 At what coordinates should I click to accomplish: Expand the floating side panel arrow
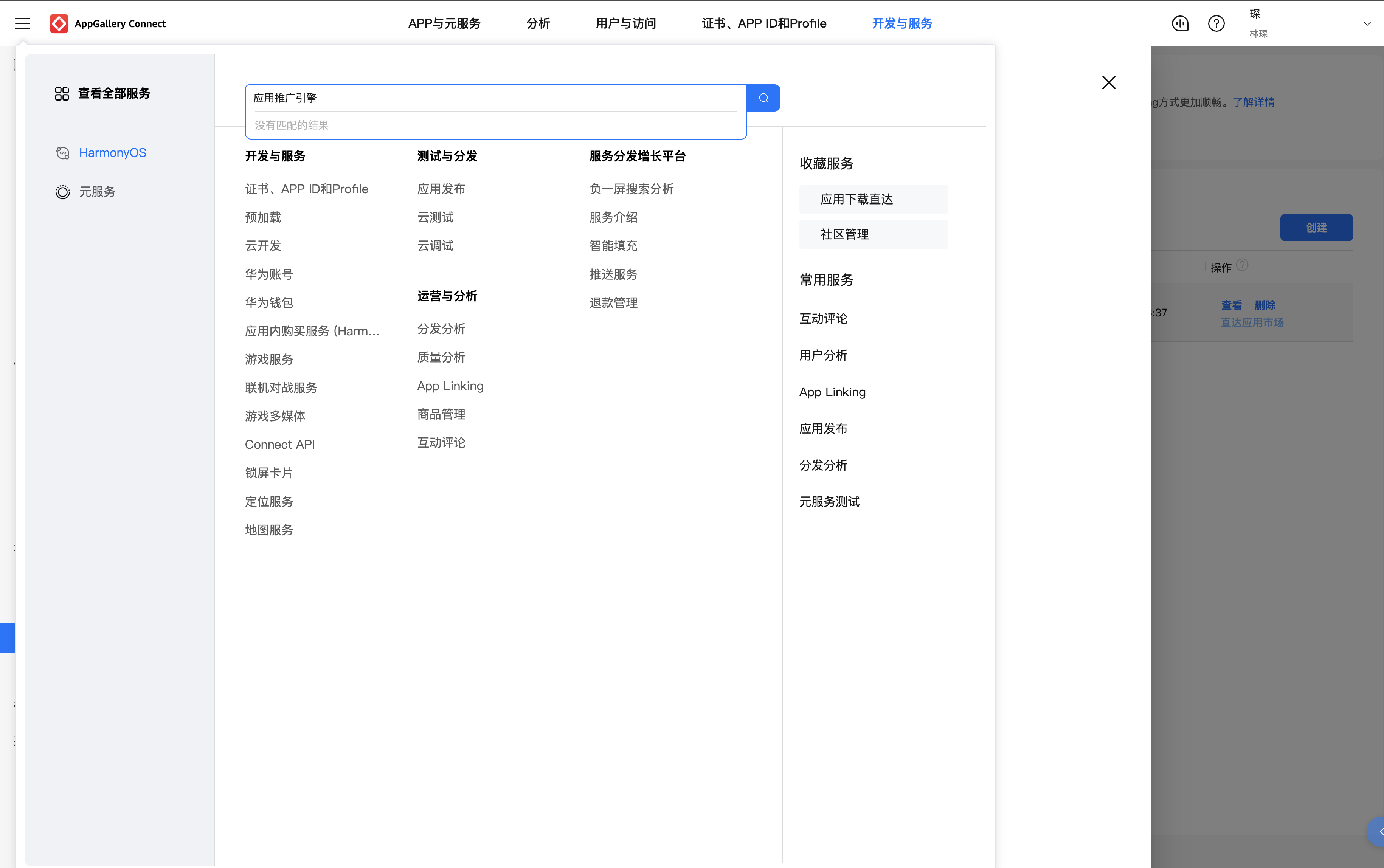click(1377, 831)
